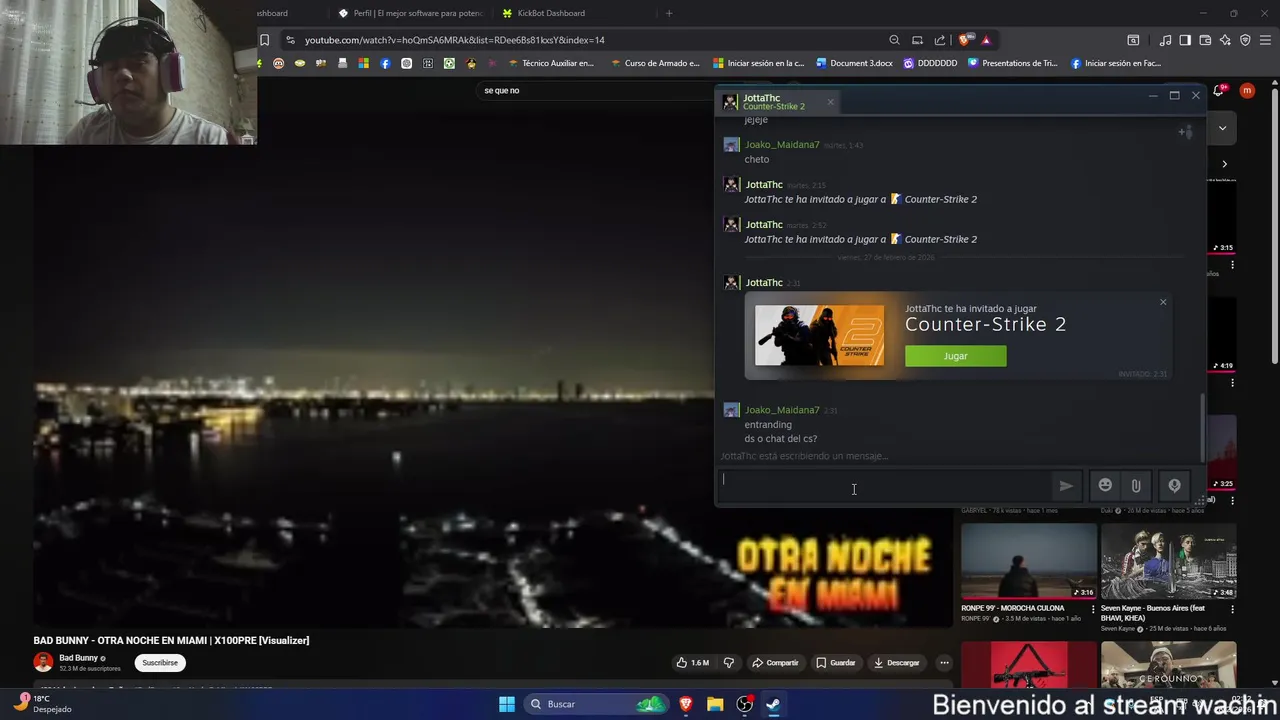The height and width of the screenshot is (720, 1280).
Task: Send the chat message with the arrow button
Action: (x=1066, y=486)
